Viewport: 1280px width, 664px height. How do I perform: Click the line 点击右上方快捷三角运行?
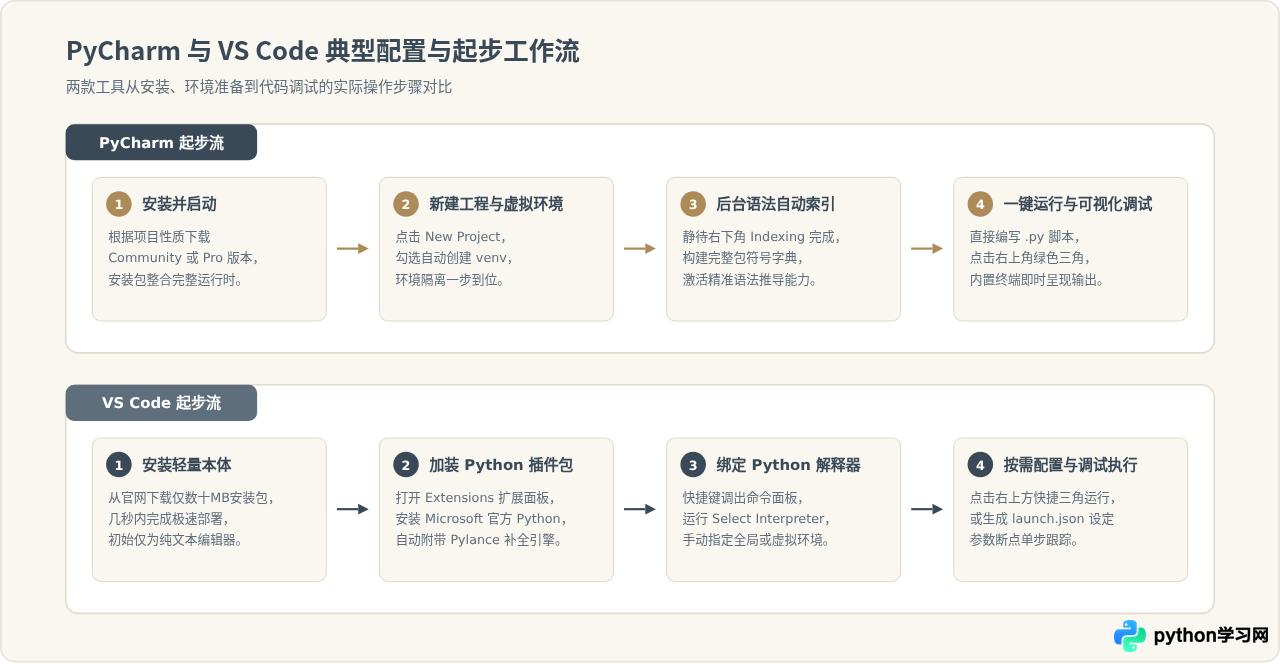click(1043, 498)
